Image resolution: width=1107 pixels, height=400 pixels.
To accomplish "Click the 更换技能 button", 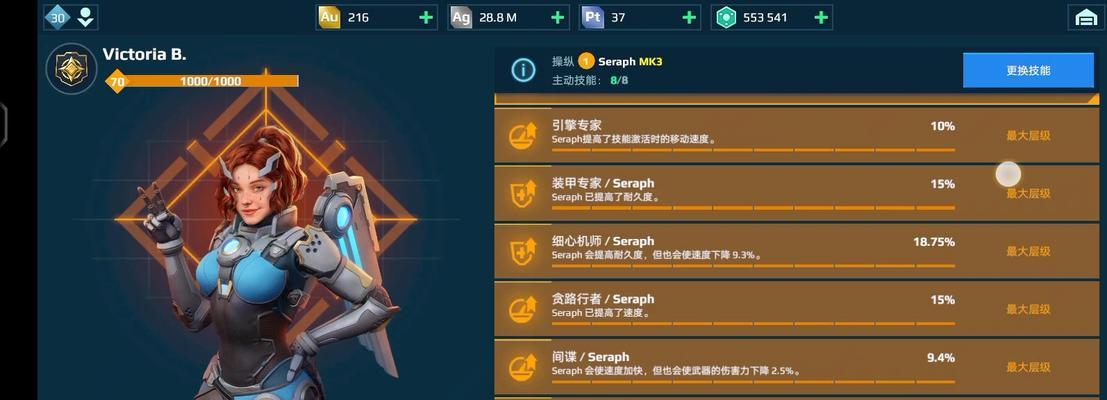I will click(1028, 71).
